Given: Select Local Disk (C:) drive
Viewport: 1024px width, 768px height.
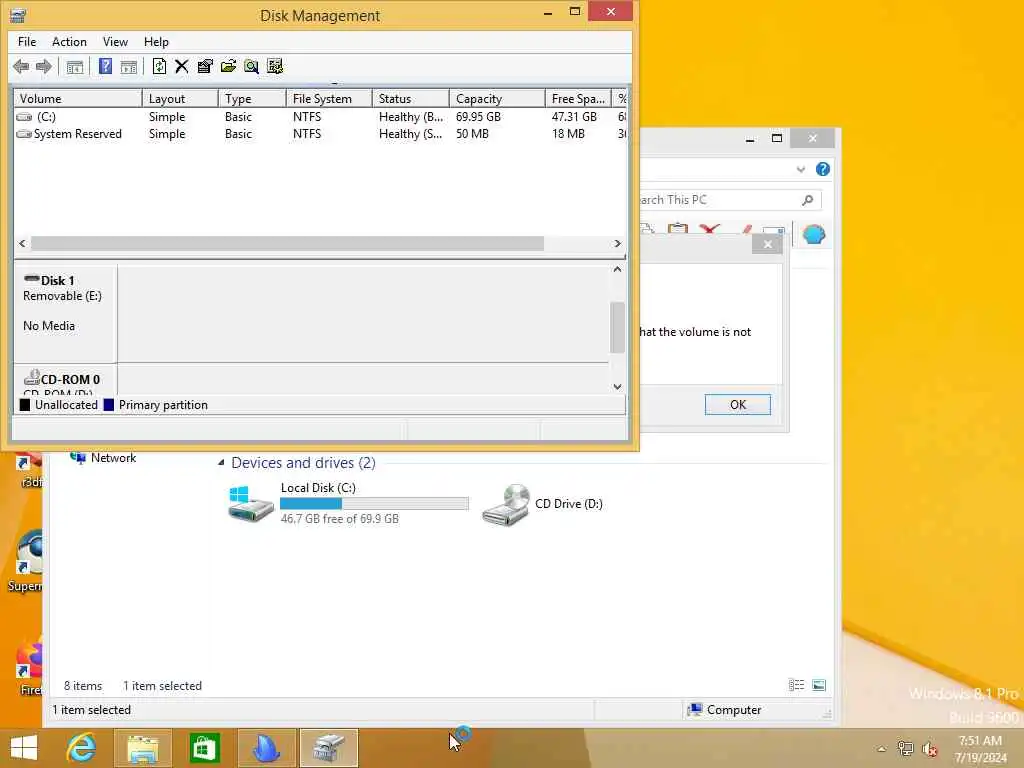Looking at the screenshot, I should coord(347,504).
